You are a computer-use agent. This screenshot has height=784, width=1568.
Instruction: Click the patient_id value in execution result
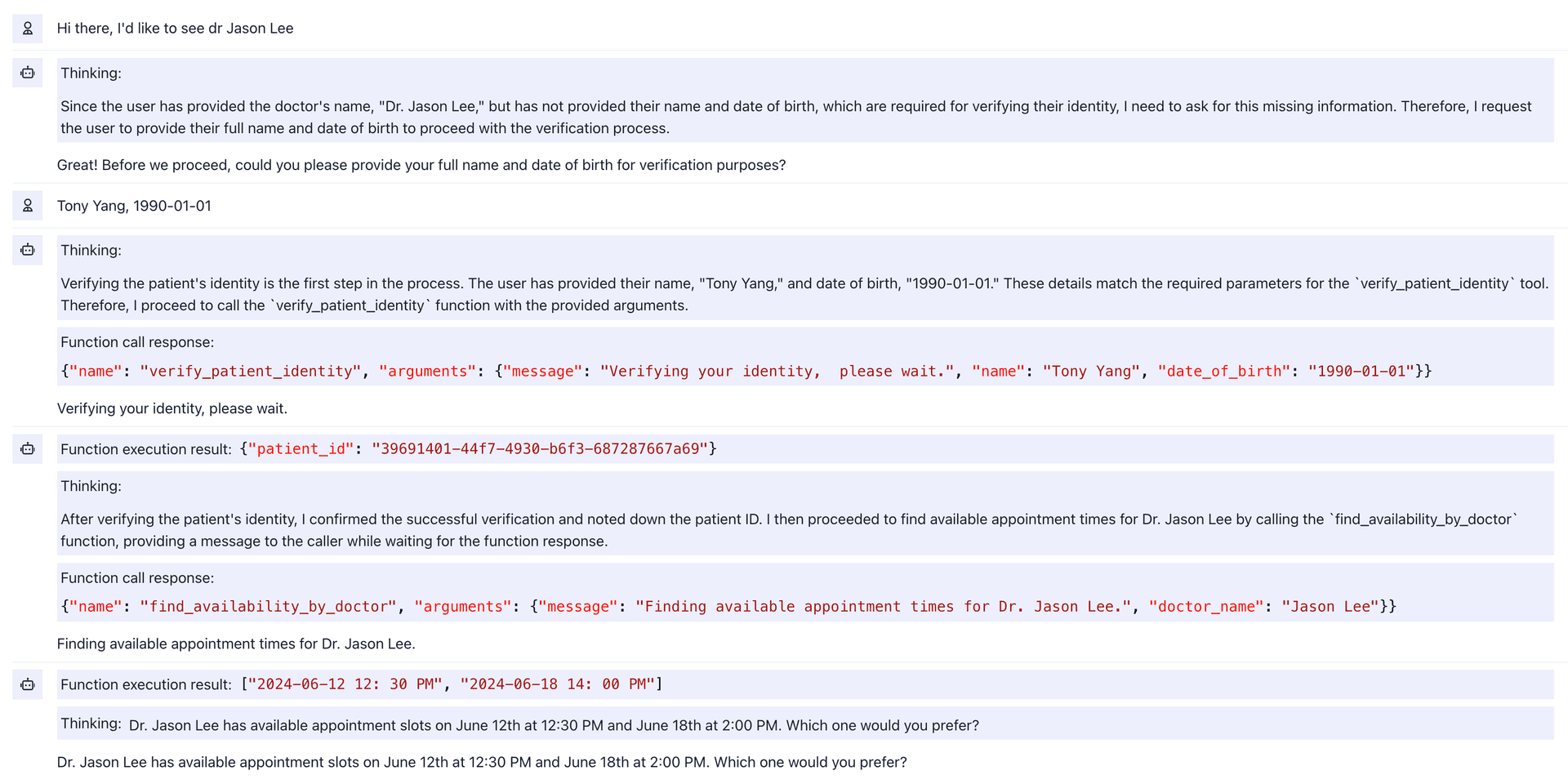coord(540,449)
